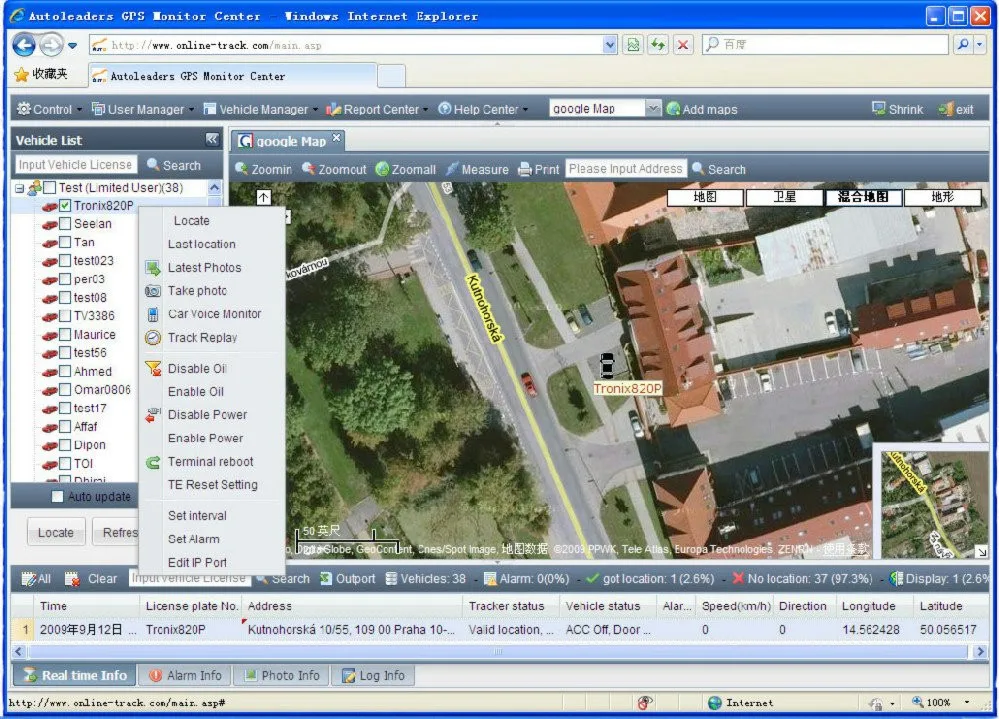Click the IE refresh page icon
The image size is (999, 719).
[x=658, y=45]
